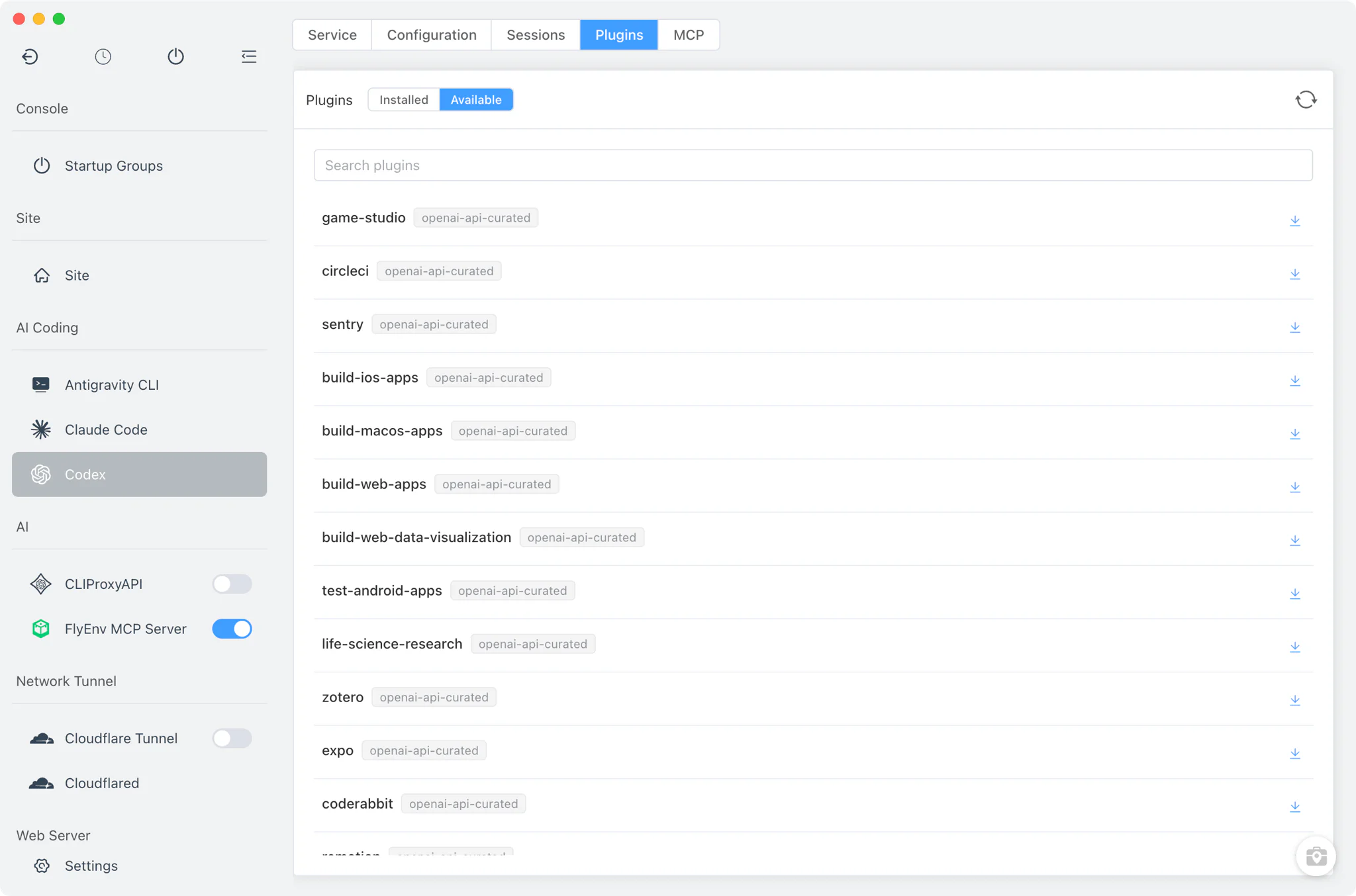Focus the Search plugins field

tap(813, 165)
